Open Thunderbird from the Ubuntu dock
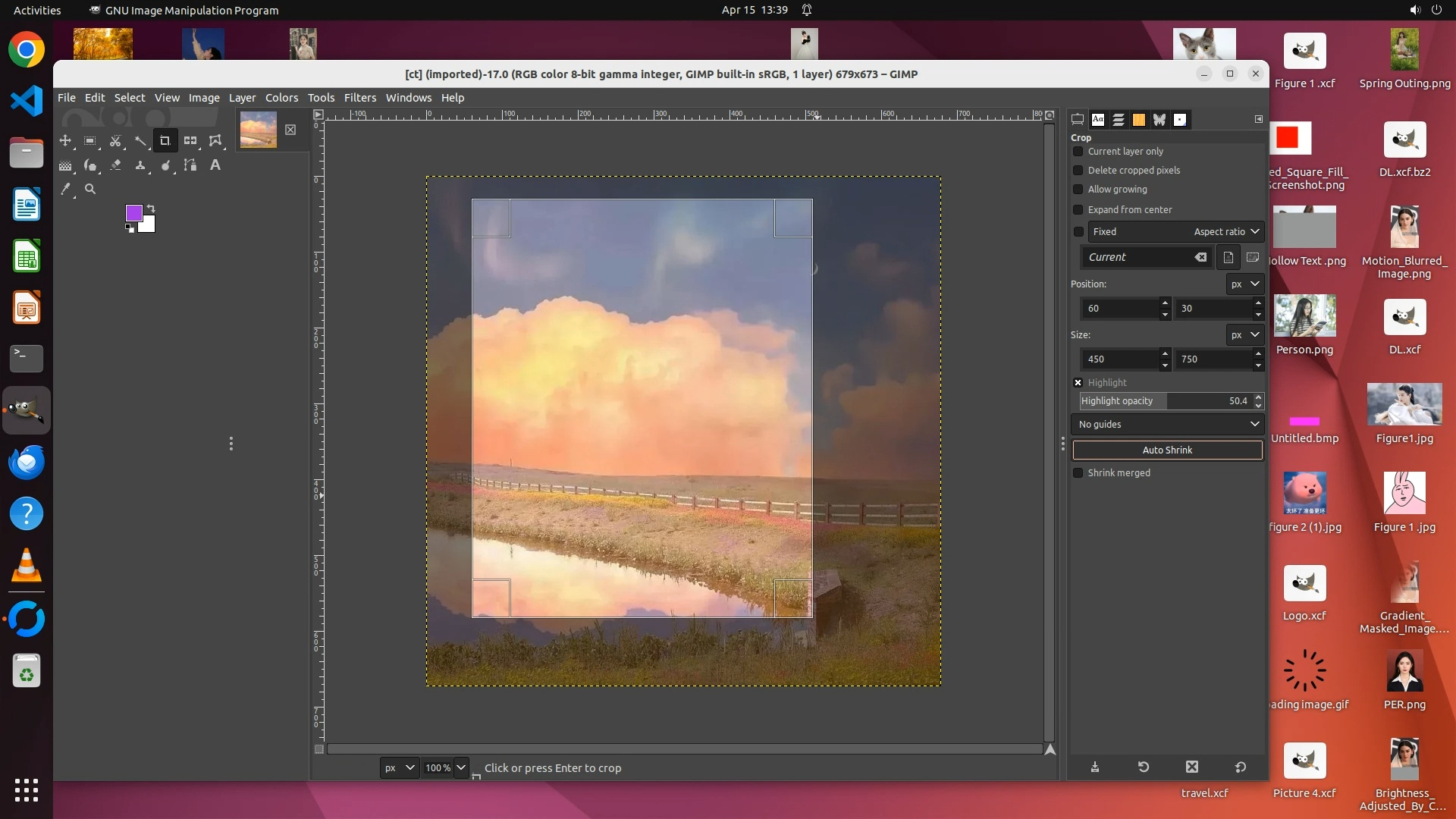This screenshot has width=1456, height=819. pyautogui.click(x=27, y=463)
